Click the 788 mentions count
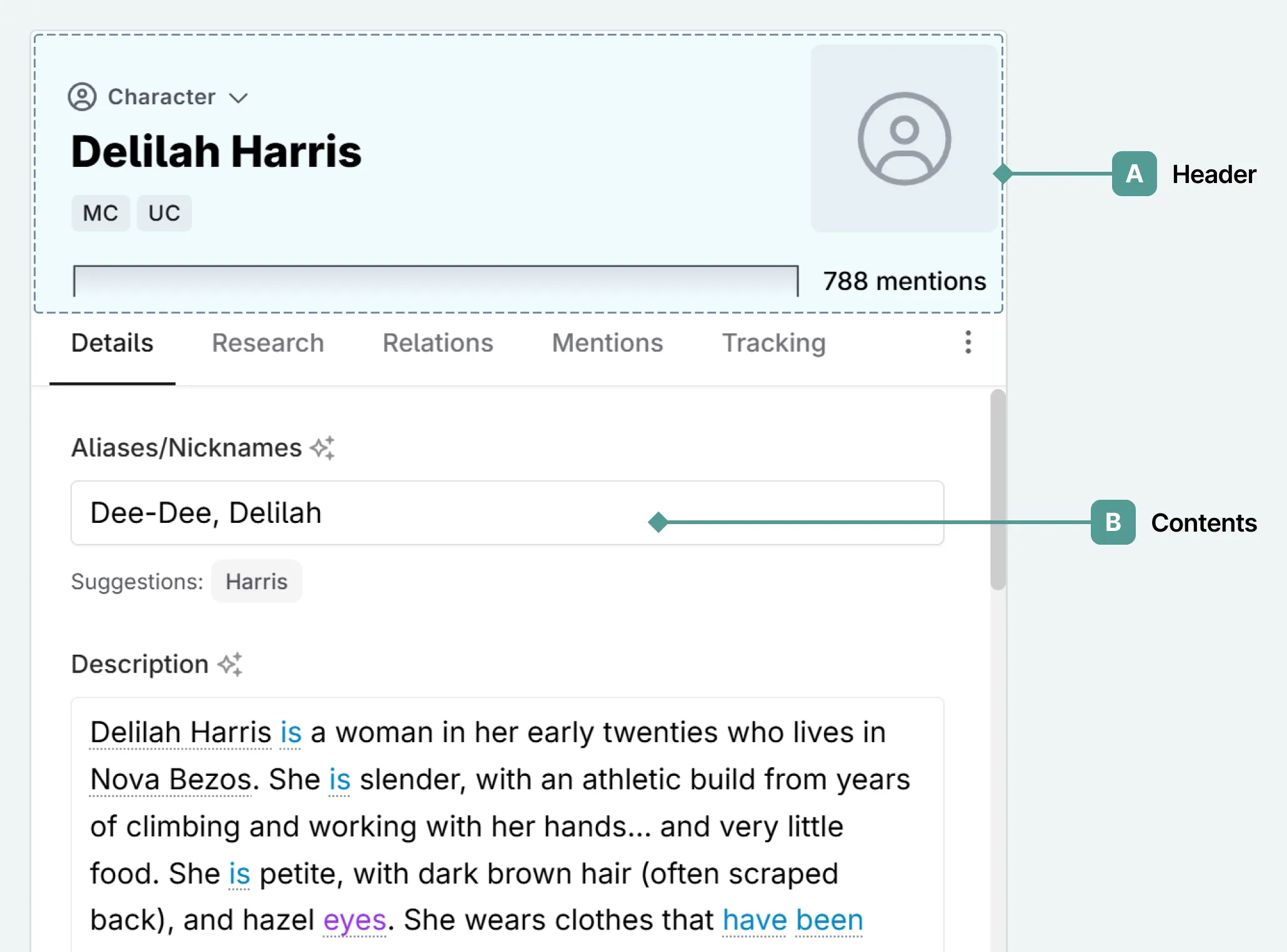This screenshot has width=1287, height=952. 904,281
